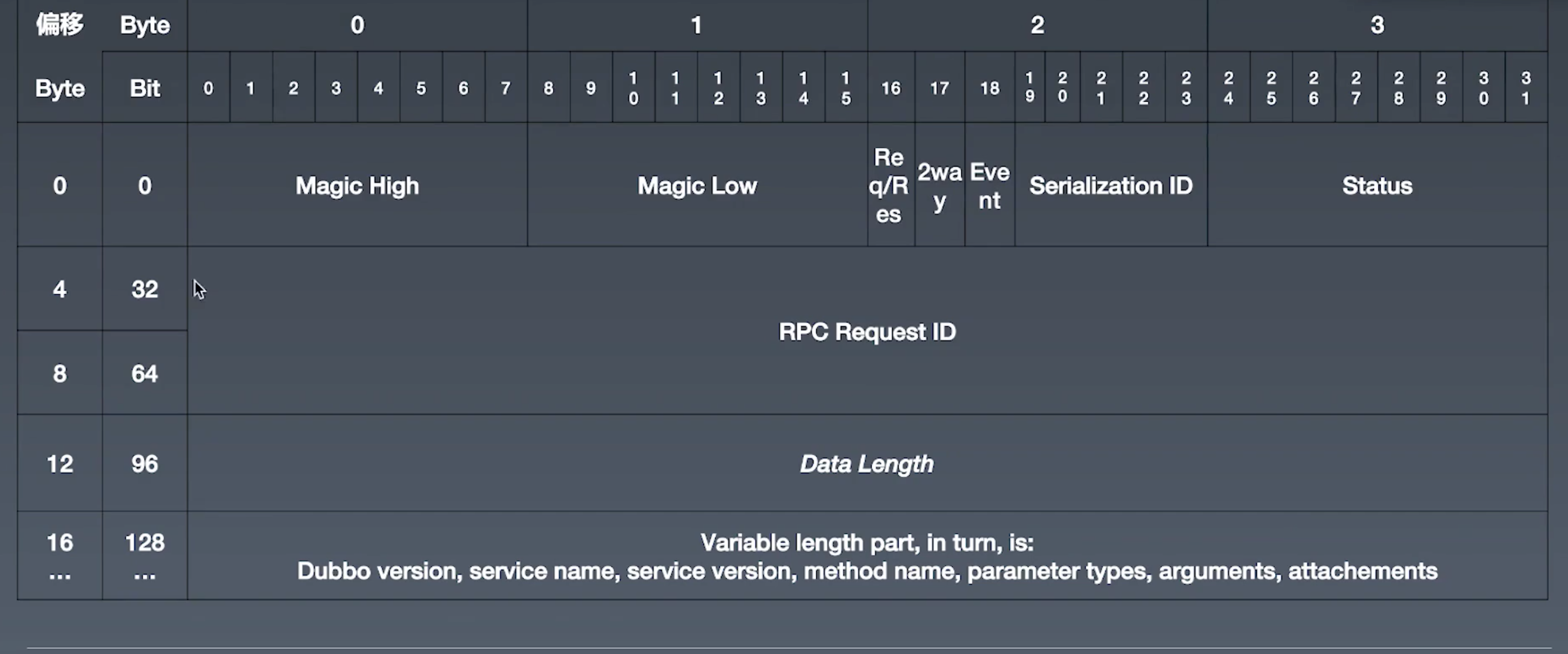Click bit number 7 header cell
Image resolution: width=1568 pixels, height=654 pixels.
click(505, 88)
